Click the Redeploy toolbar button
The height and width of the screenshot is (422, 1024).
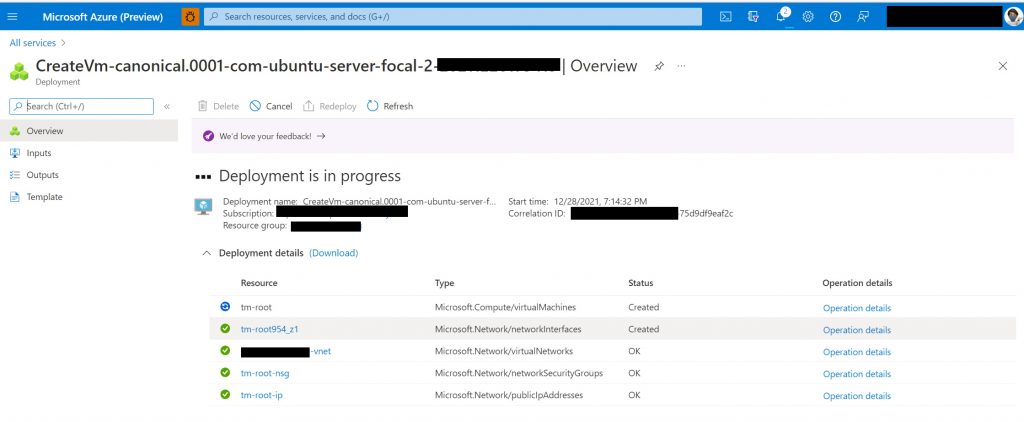[330, 106]
